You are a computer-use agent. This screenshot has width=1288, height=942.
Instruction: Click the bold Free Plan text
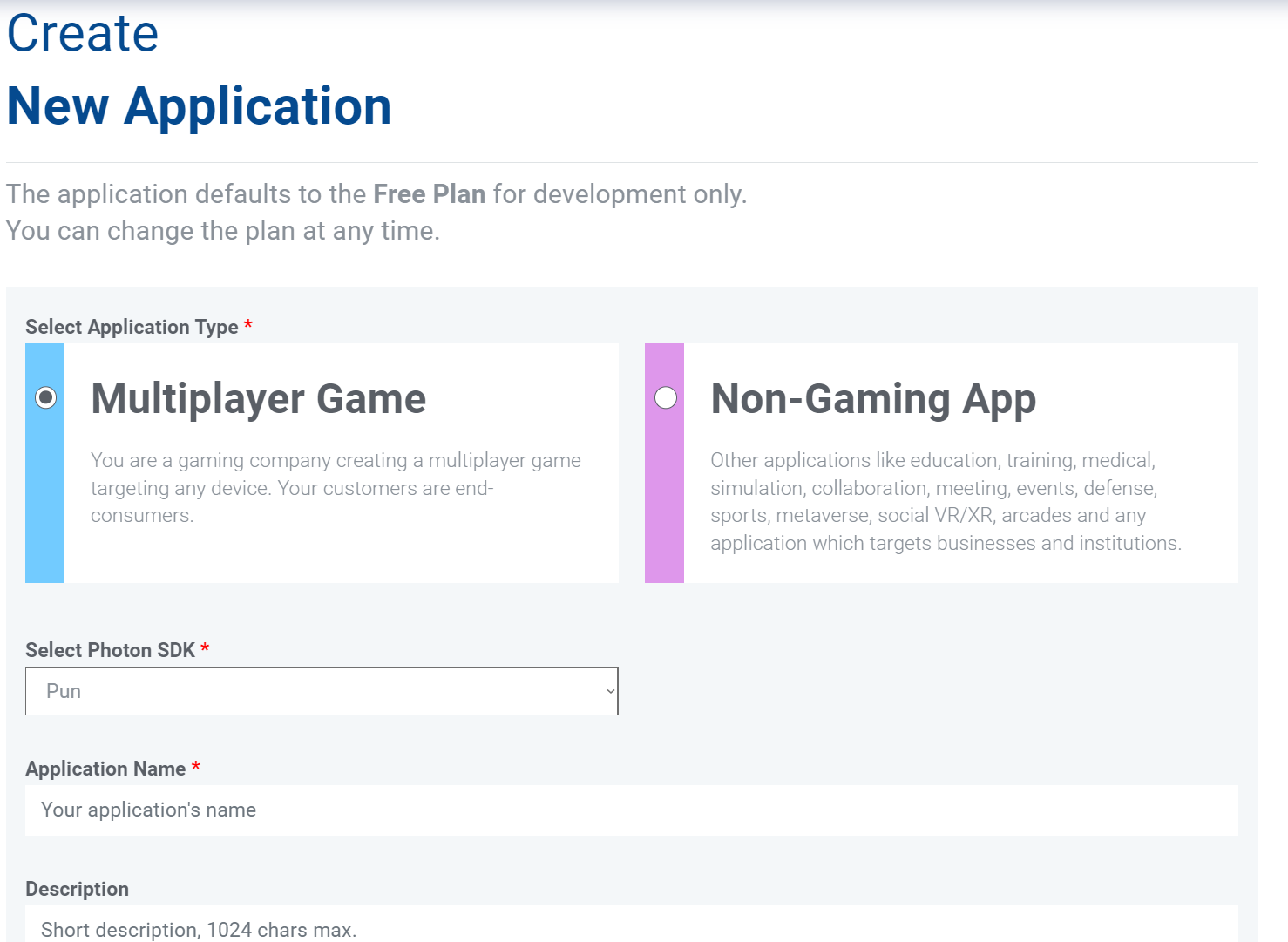pyautogui.click(x=429, y=193)
